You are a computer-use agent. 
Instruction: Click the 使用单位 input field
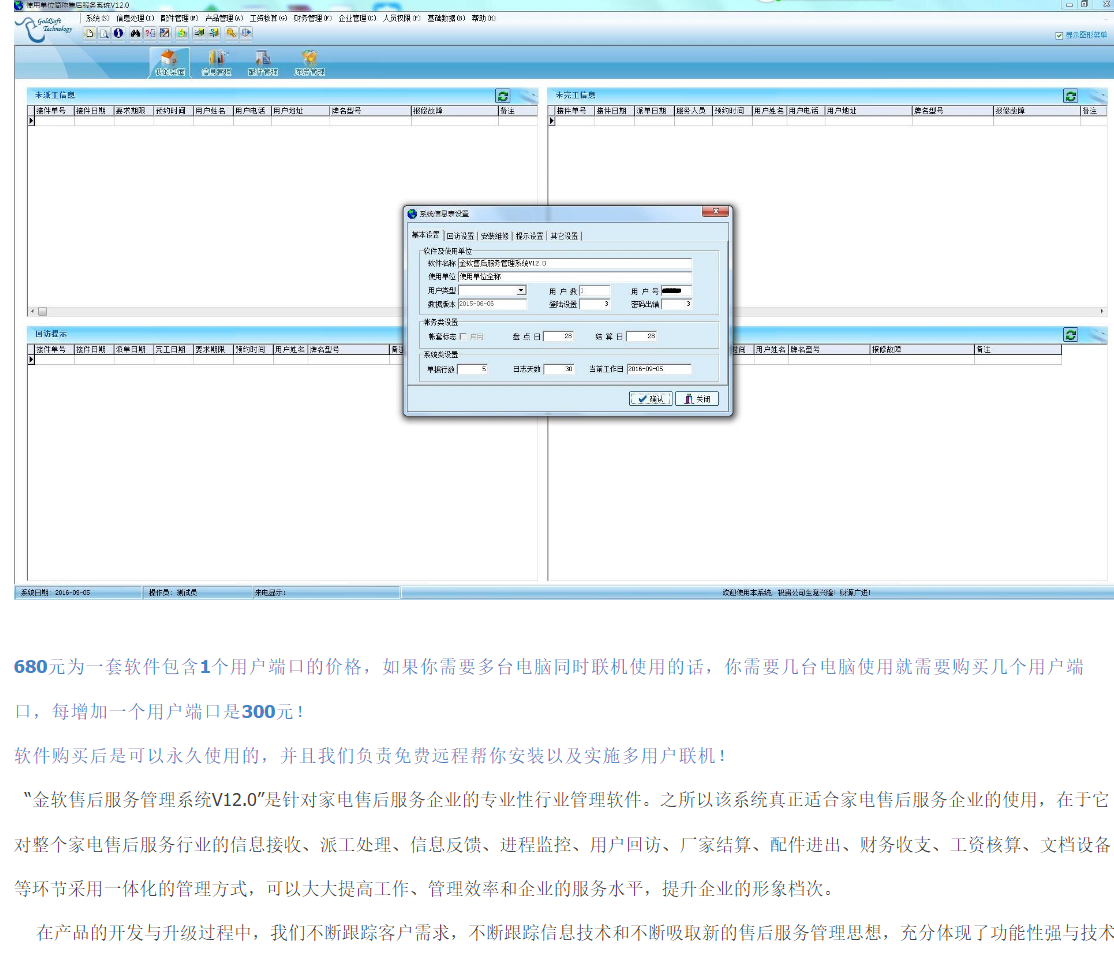pyautogui.click(x=575, y=277)
